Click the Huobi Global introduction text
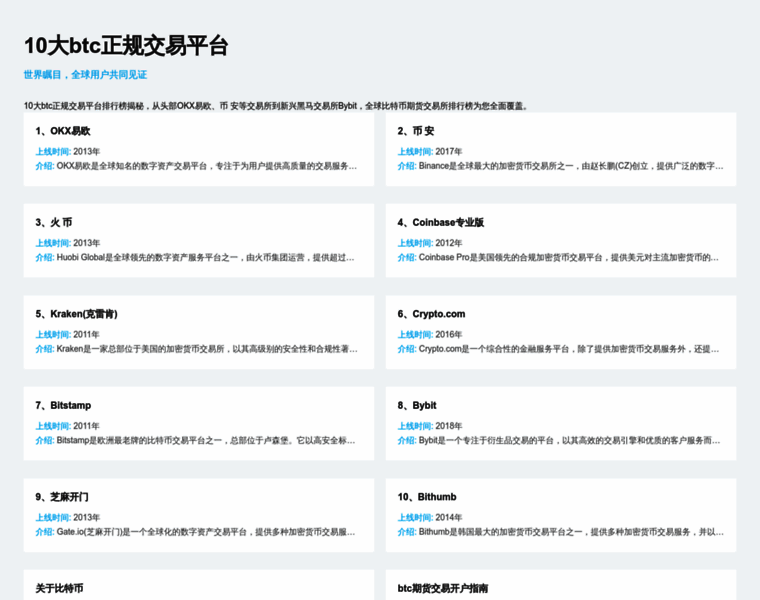The height and width of the screenshot is (600, 760). pyautogui.click(x=206, y=257)
